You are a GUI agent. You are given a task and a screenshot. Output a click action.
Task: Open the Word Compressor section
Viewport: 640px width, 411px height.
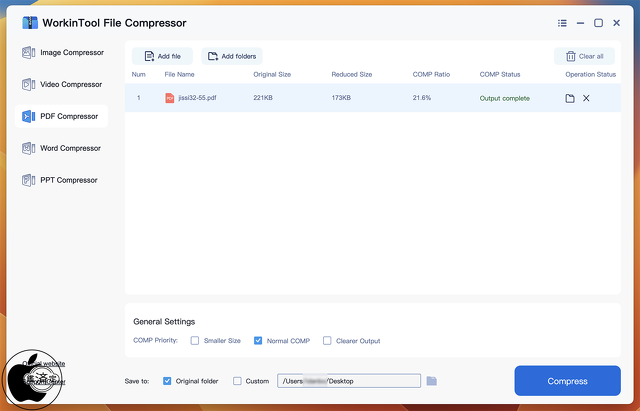pyautogui.click(x=62, y=148)
